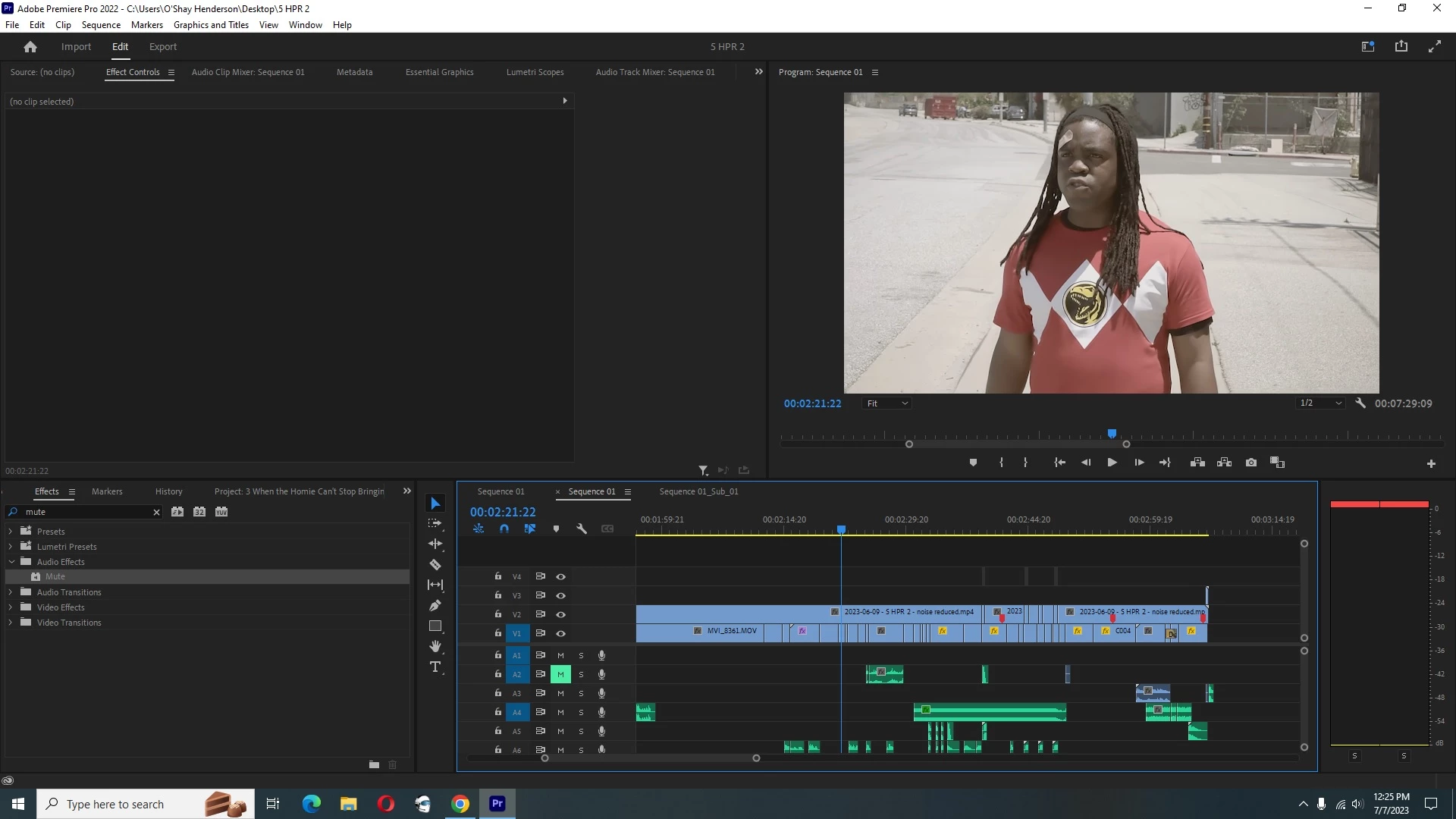Viewport: 1456px width, 819px height.
Task: Open the Fit zoom level dropdown
Action: (887, 404)
